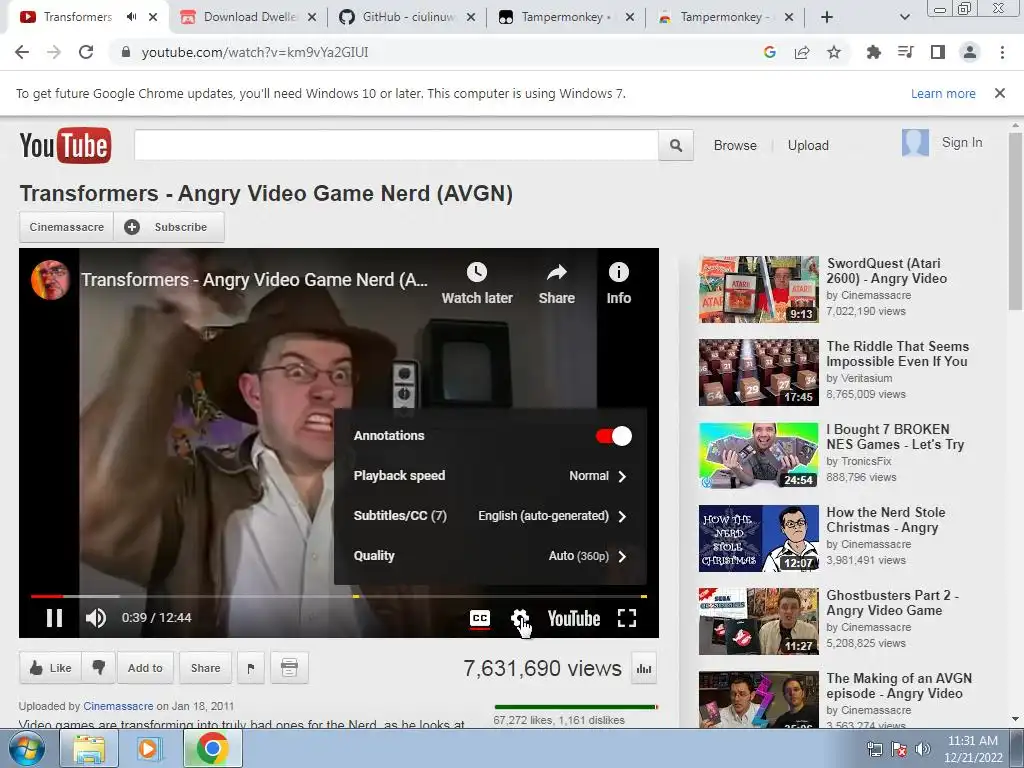Click the Share button below the video
The height and width of the screenshot is (768, 1024).
pos(205,668)
